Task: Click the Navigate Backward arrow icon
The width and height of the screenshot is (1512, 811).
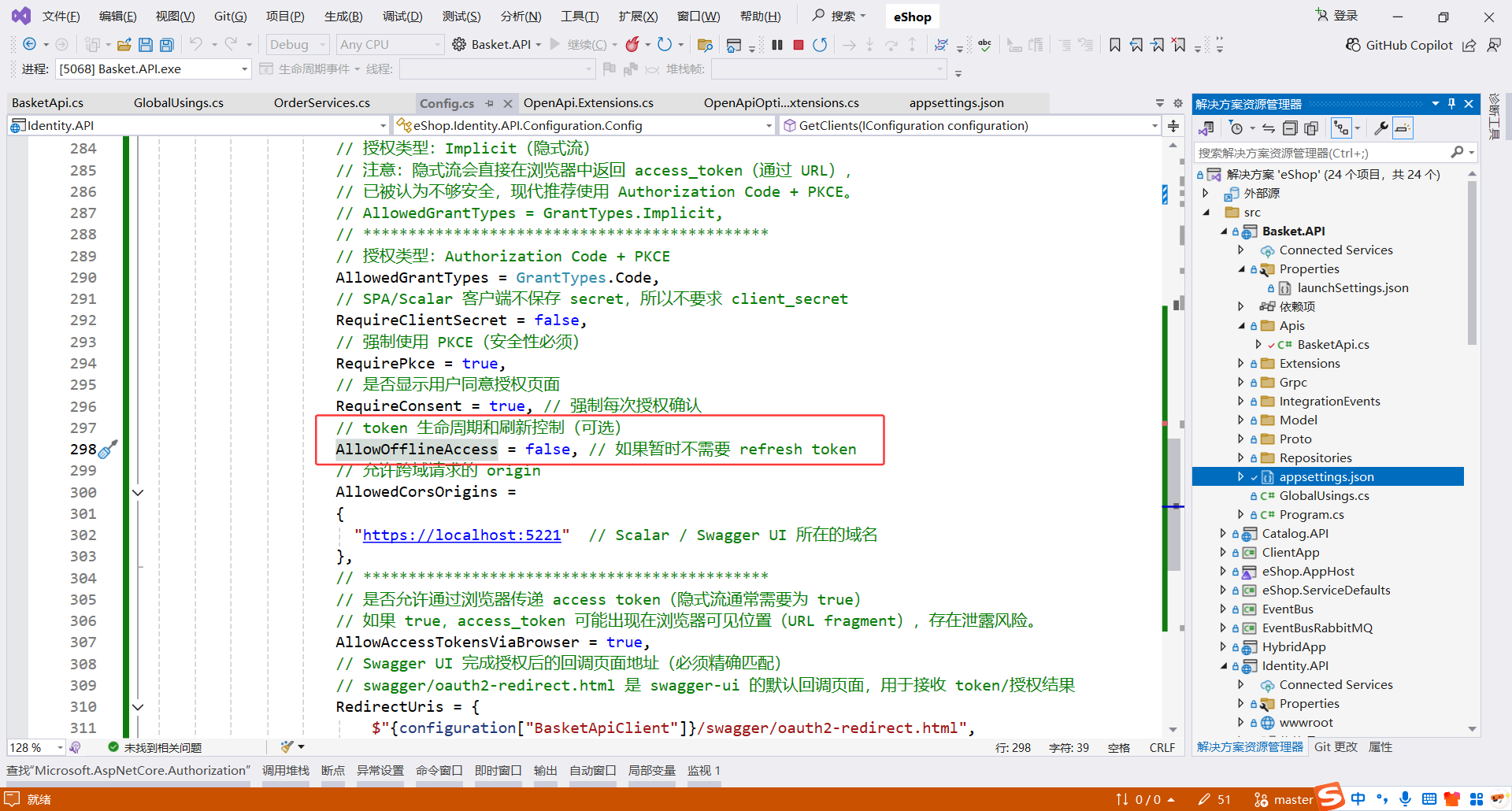Action: pos(30,45)
